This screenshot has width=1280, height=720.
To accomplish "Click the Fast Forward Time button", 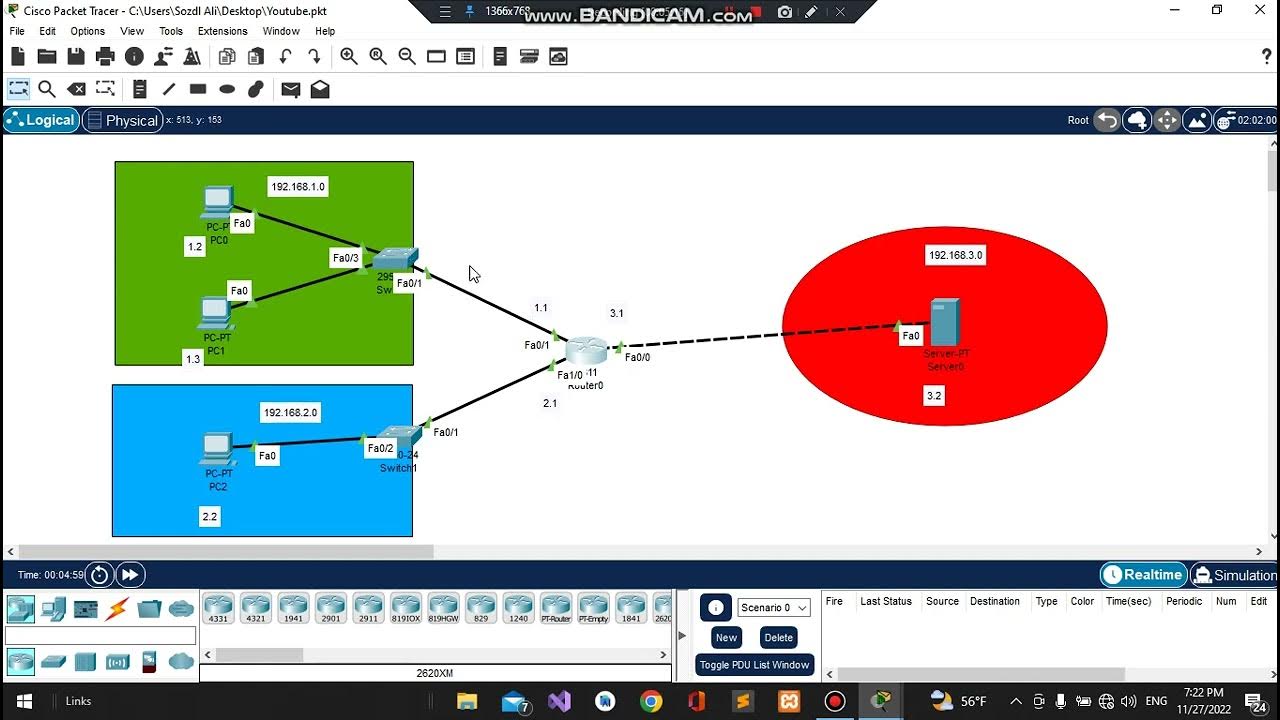I will click(131, 575).
